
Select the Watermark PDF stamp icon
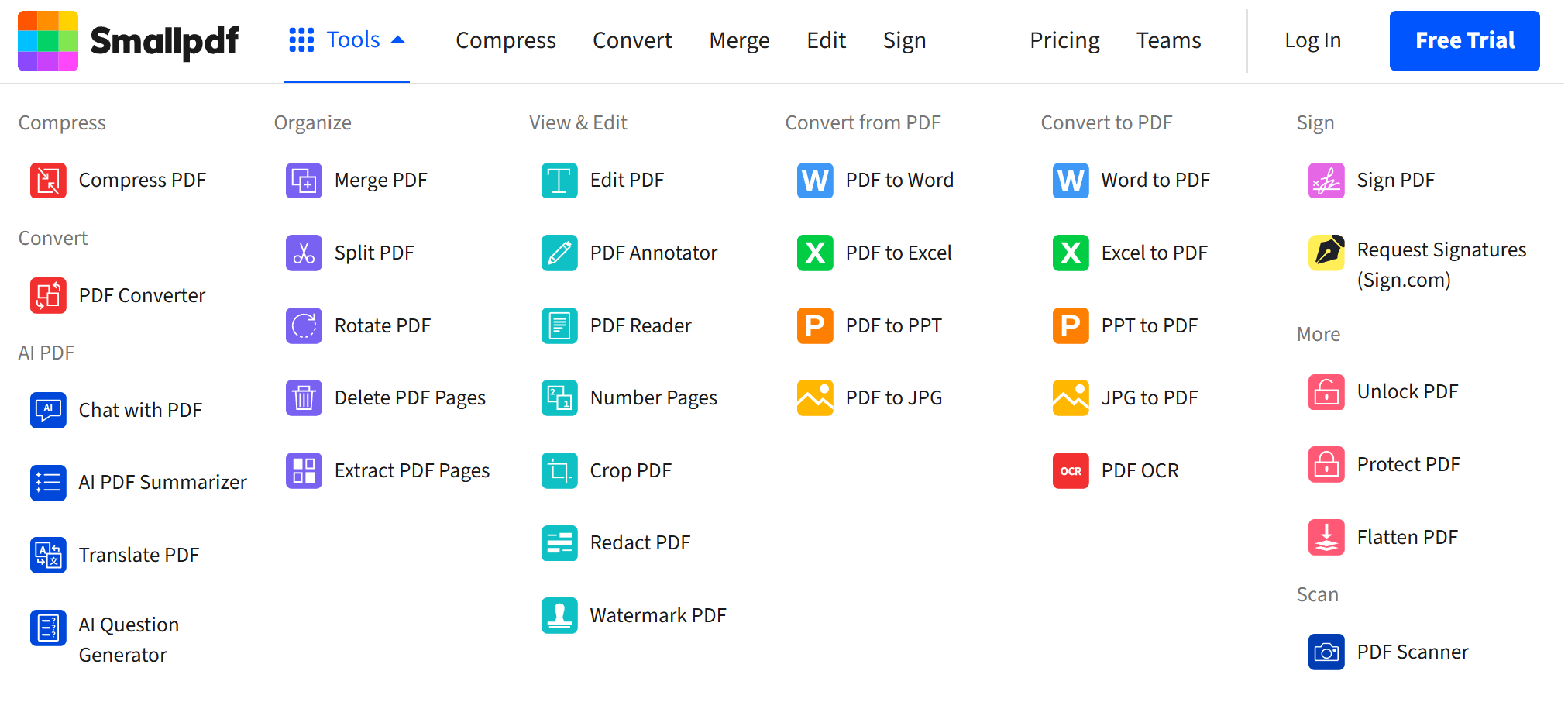[x=559, y=615]
